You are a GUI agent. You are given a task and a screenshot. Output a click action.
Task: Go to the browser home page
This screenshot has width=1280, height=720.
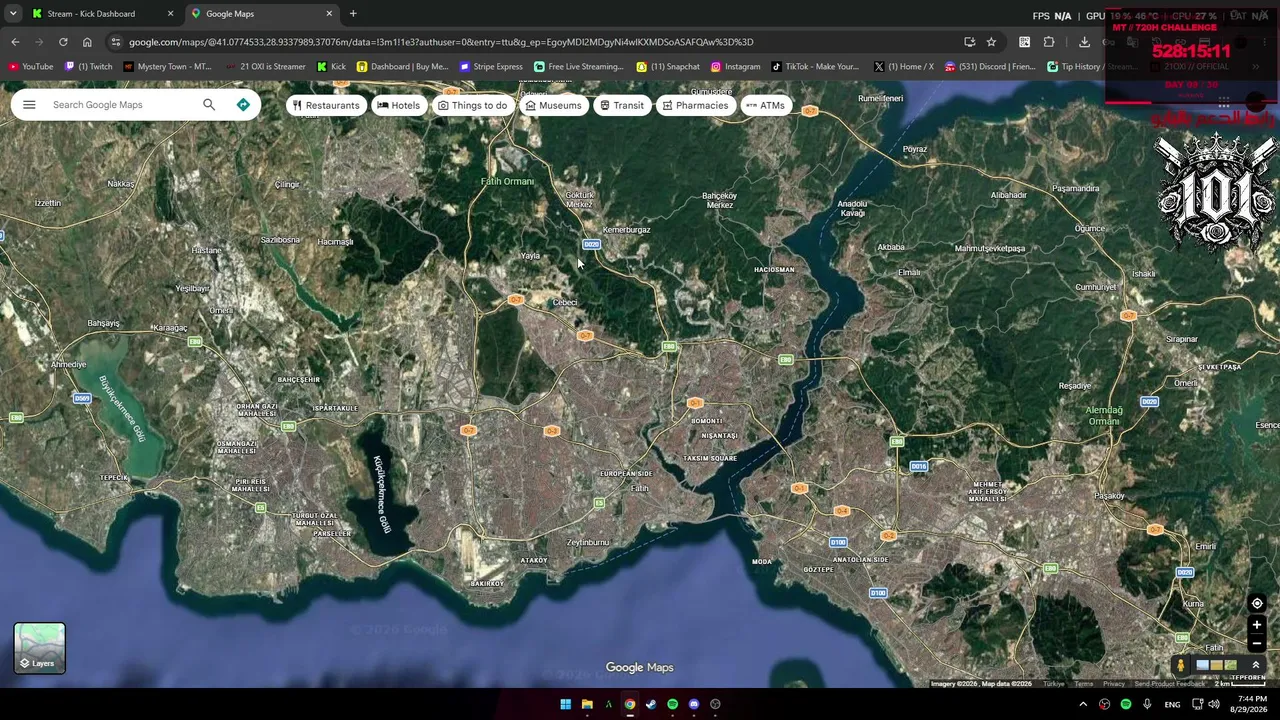87,42
